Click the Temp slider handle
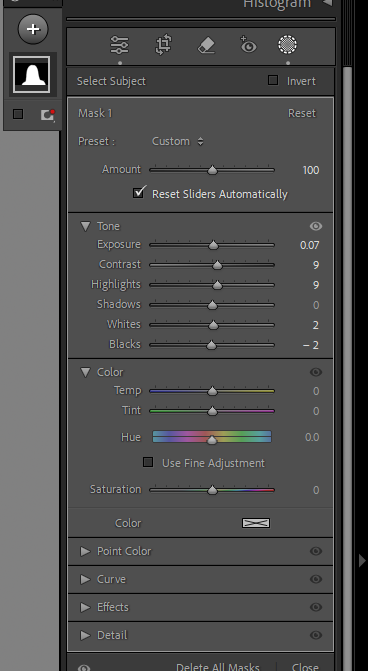Viewport: 368px width, 671px height. pos(212,391)
